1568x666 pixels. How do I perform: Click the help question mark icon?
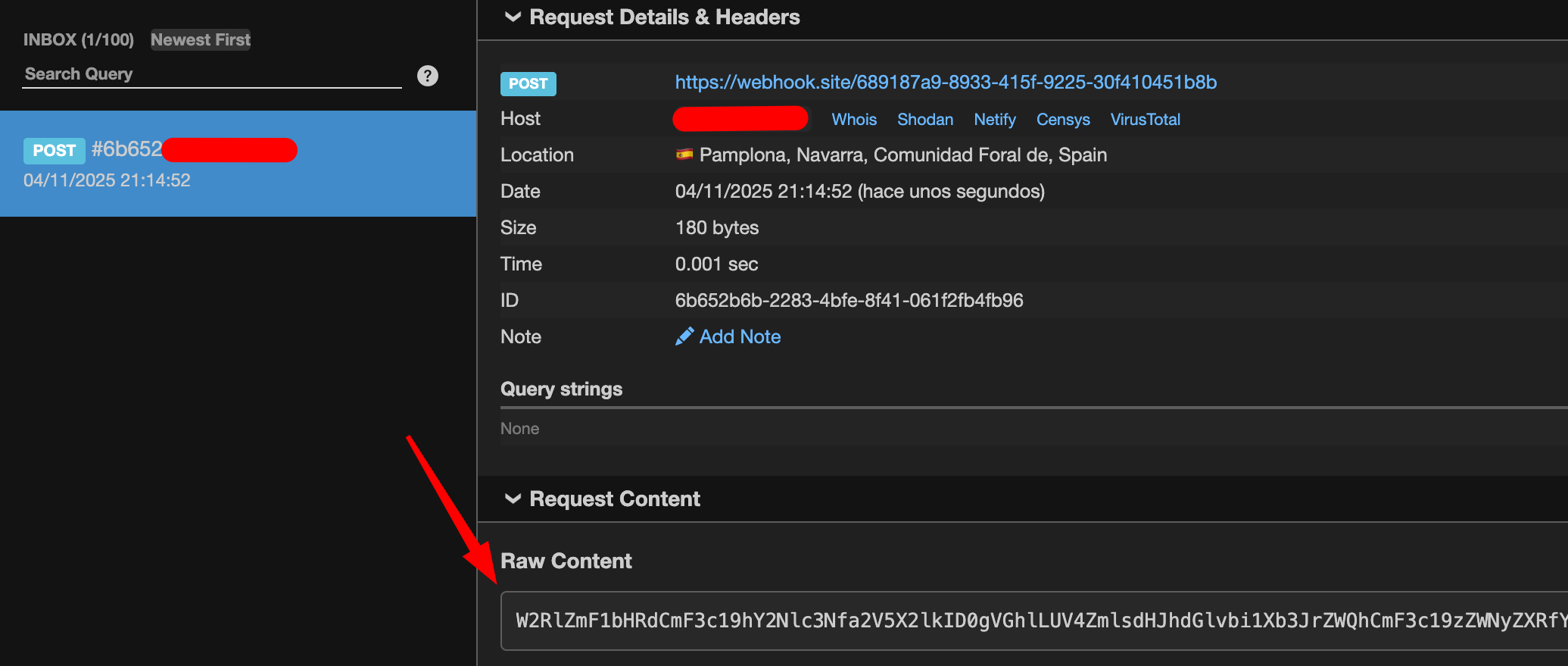[x=427, y=76]
